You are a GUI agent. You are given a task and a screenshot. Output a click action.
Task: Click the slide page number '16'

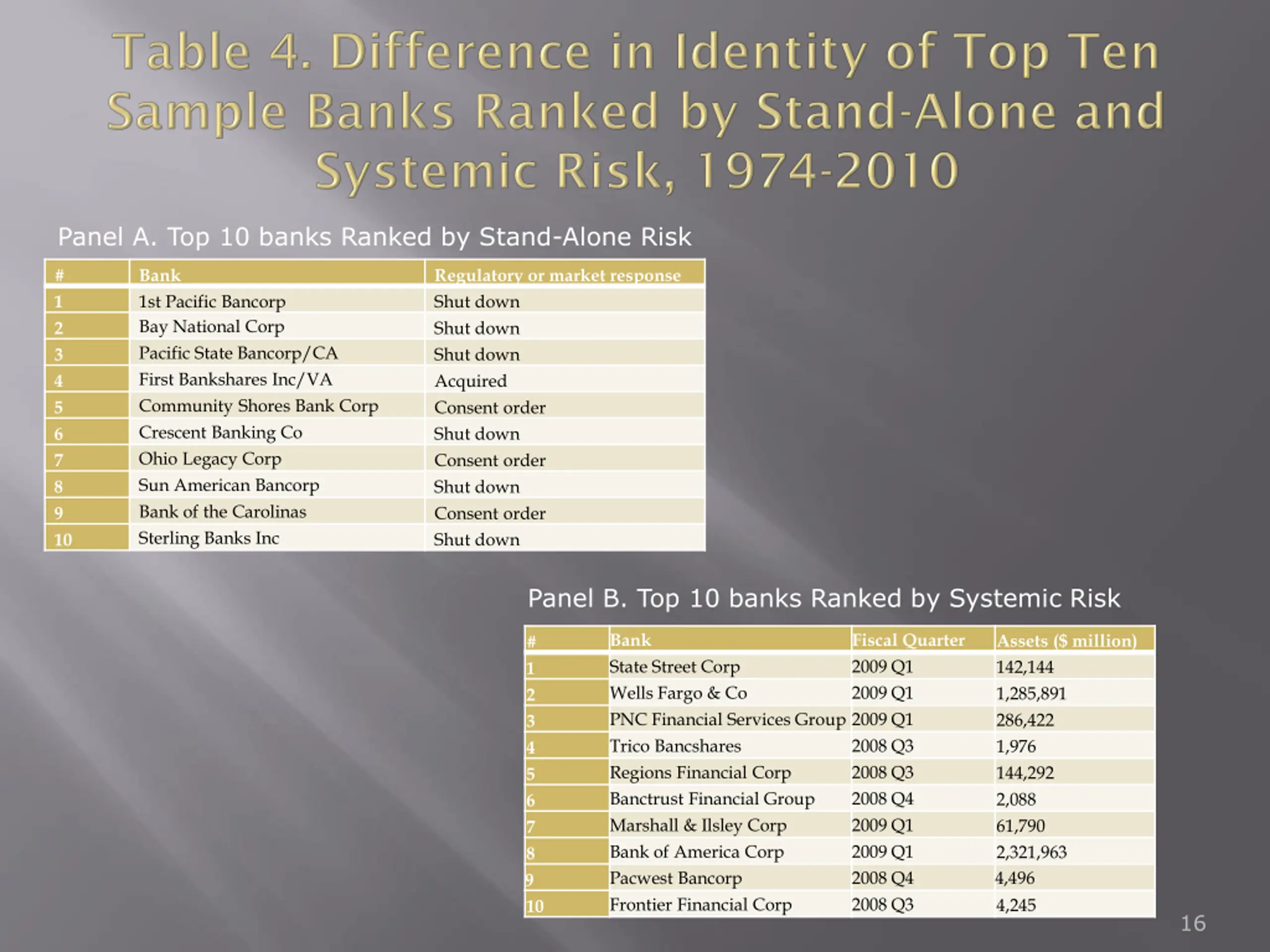click(1193, 923)
